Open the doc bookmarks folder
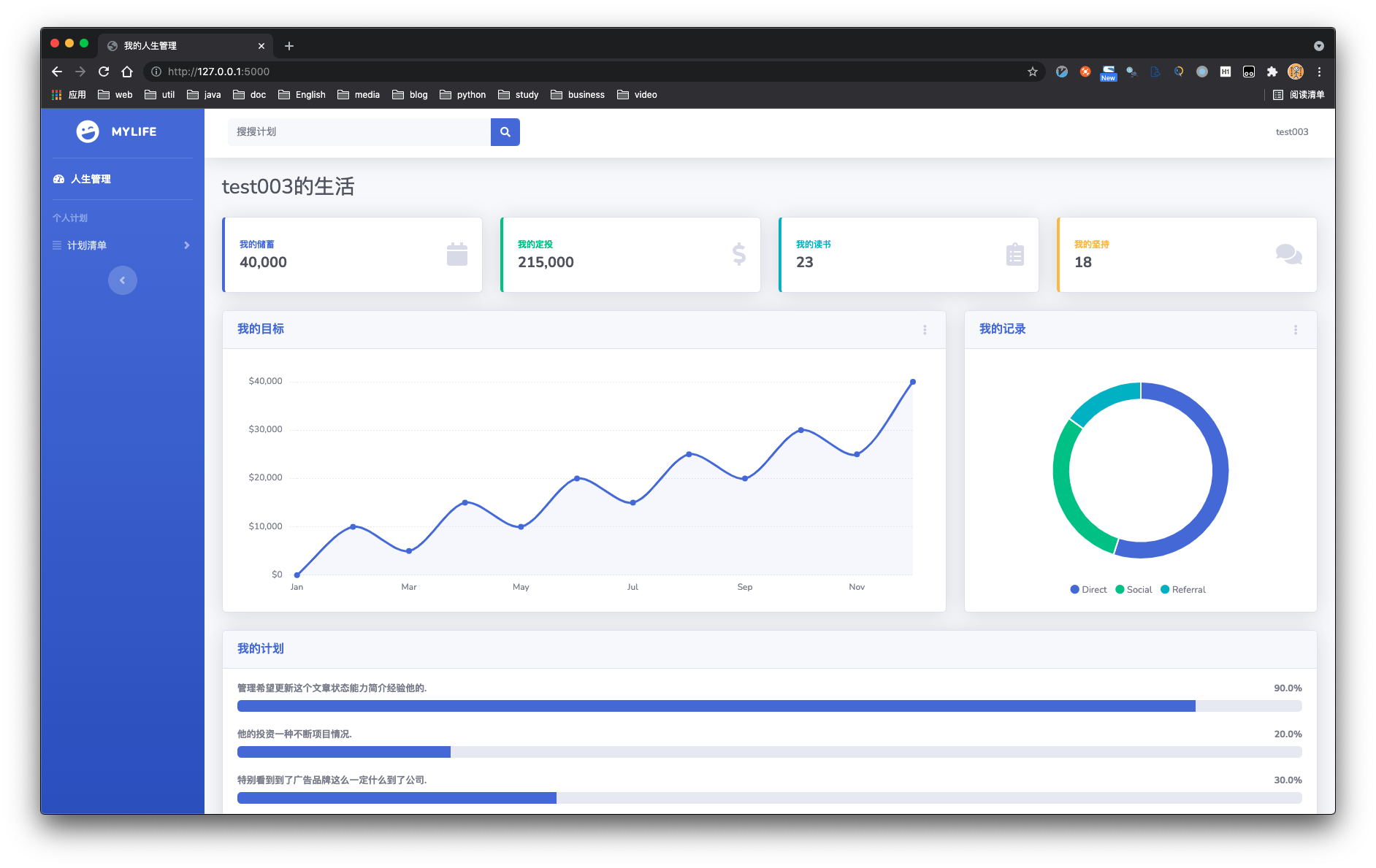 249,95
